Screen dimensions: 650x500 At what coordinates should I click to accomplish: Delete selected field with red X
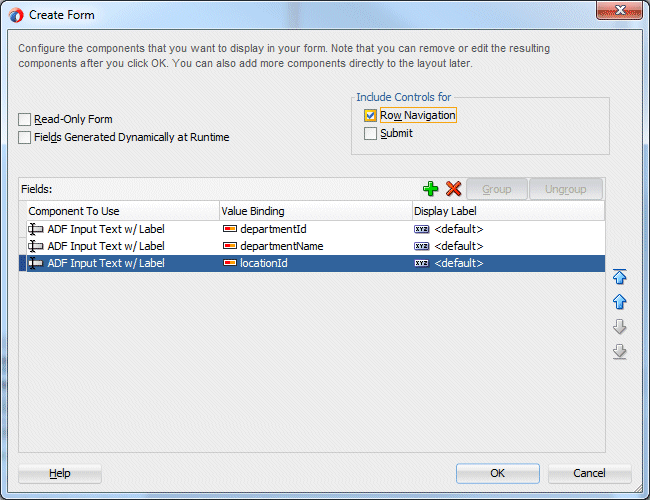click(454, 189)
